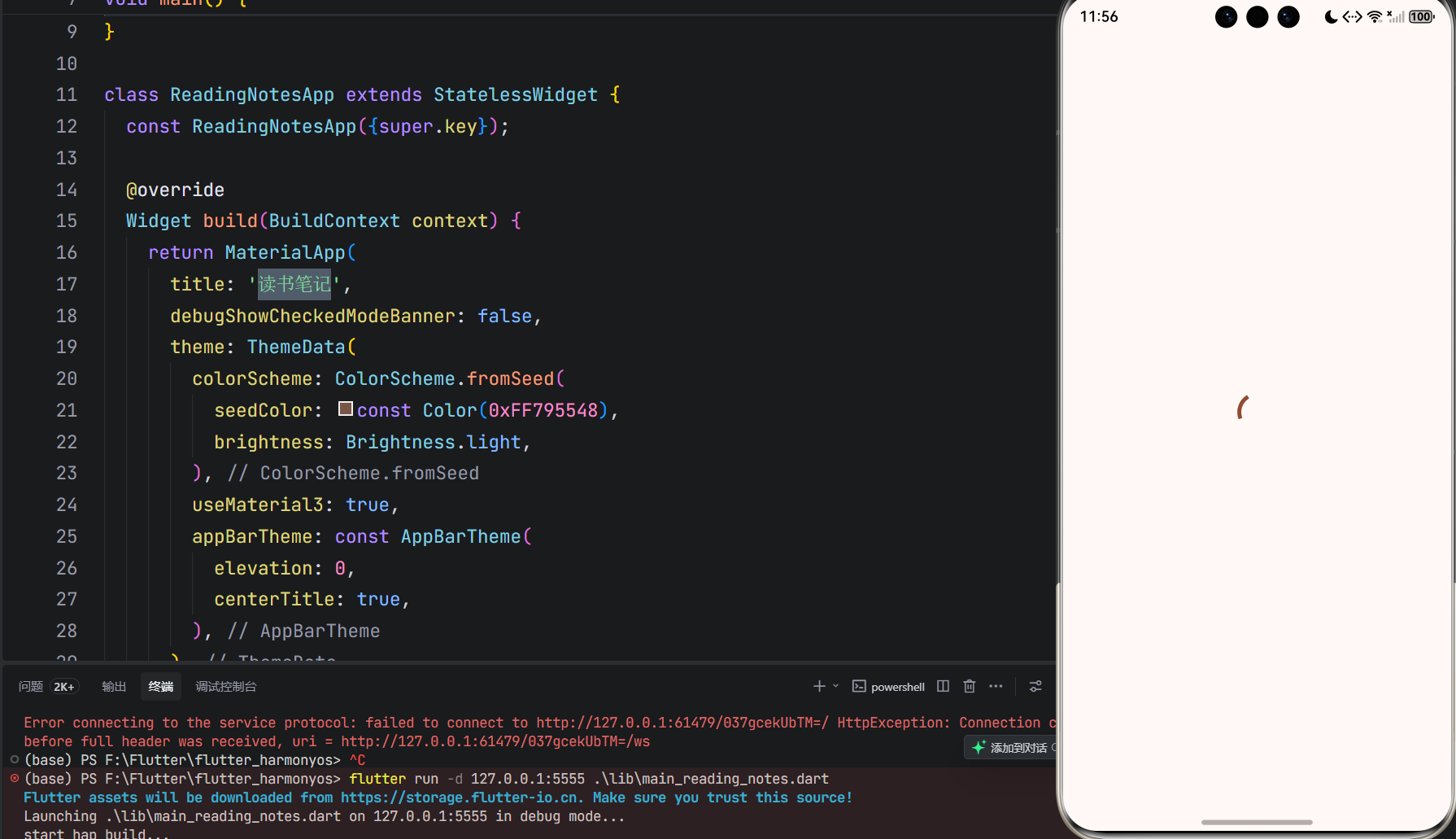Open the 问题 (Problems) panel tab
Image resolution: width=1456 pixels, height=839 pixels.
(x=31, y=687)
